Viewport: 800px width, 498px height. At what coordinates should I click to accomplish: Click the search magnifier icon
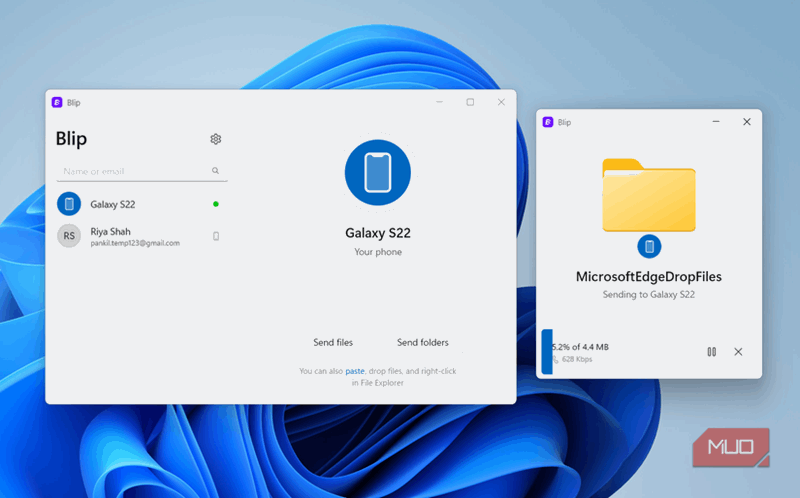215,170
